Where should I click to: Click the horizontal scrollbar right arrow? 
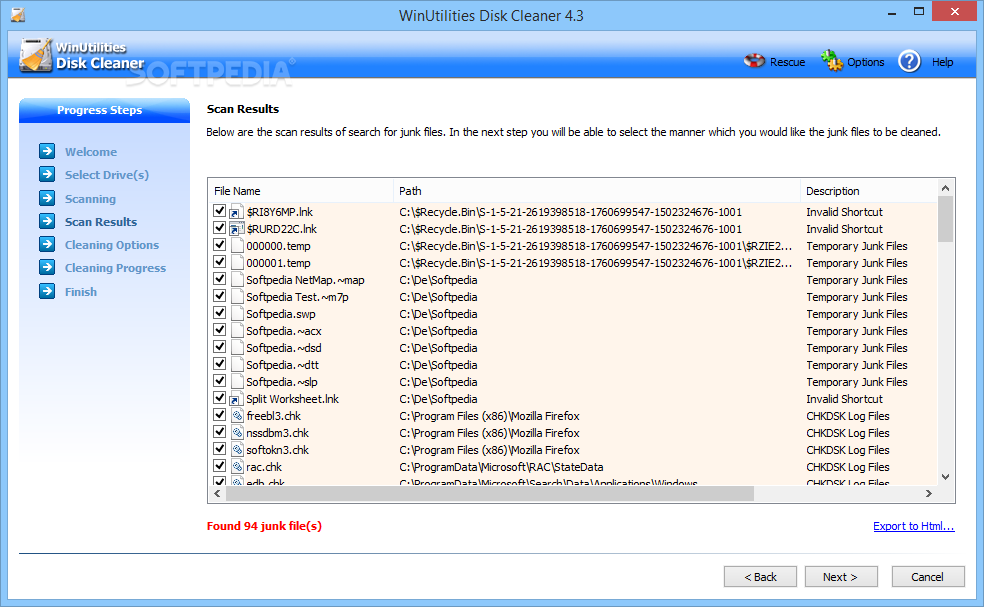pos(929,494)
